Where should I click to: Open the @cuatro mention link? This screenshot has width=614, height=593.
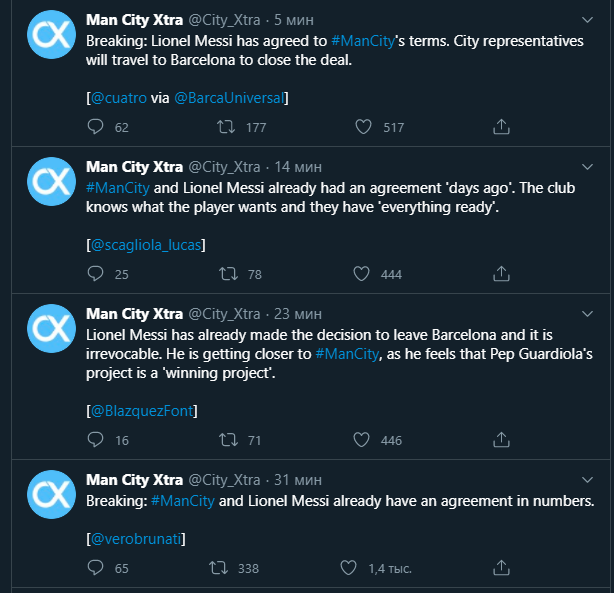[119, 98]
